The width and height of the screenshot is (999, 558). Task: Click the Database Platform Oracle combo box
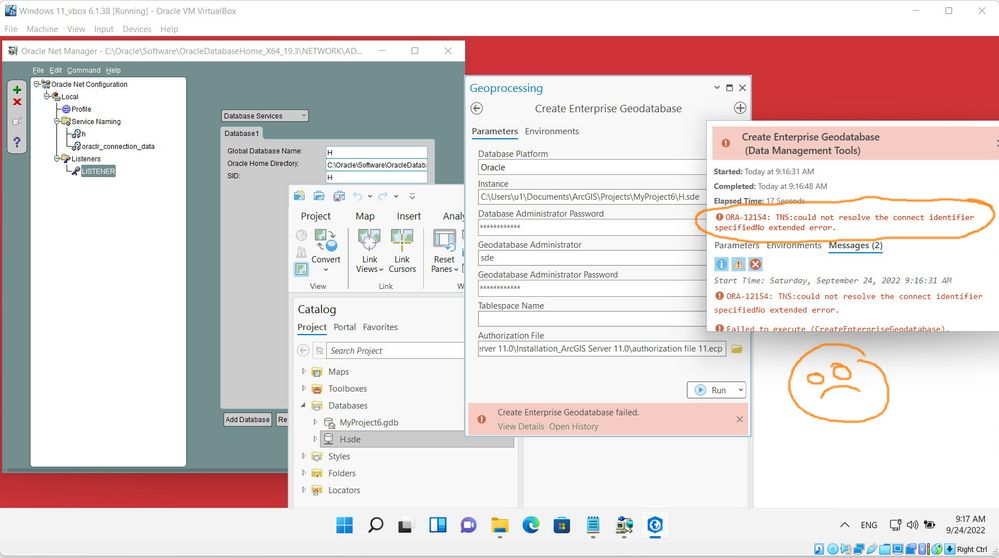coord(592,168)
